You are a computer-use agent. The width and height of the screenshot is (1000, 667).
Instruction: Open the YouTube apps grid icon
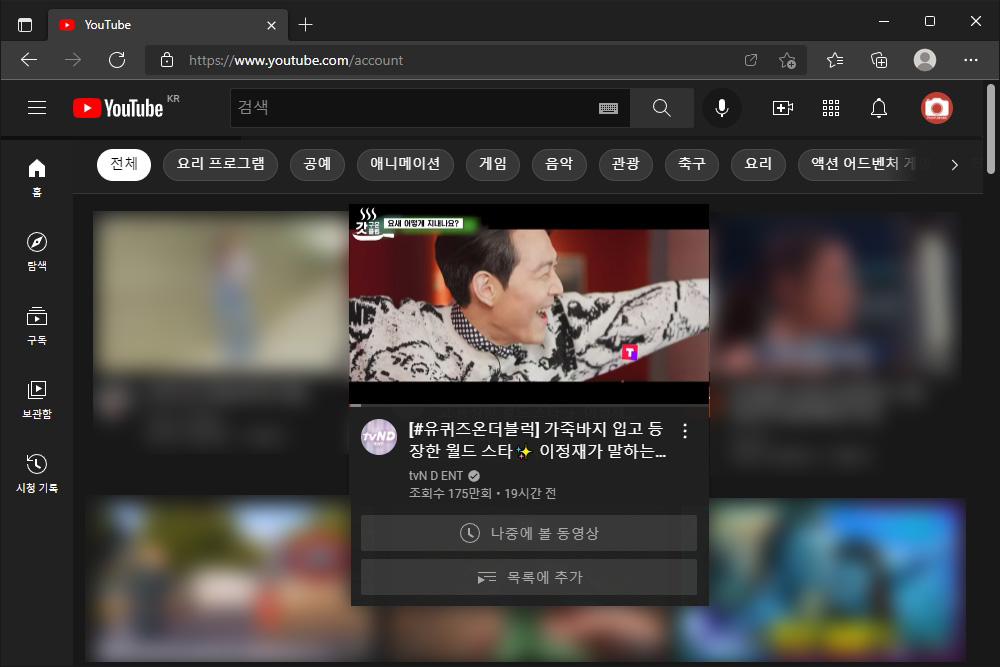(831, 108)
